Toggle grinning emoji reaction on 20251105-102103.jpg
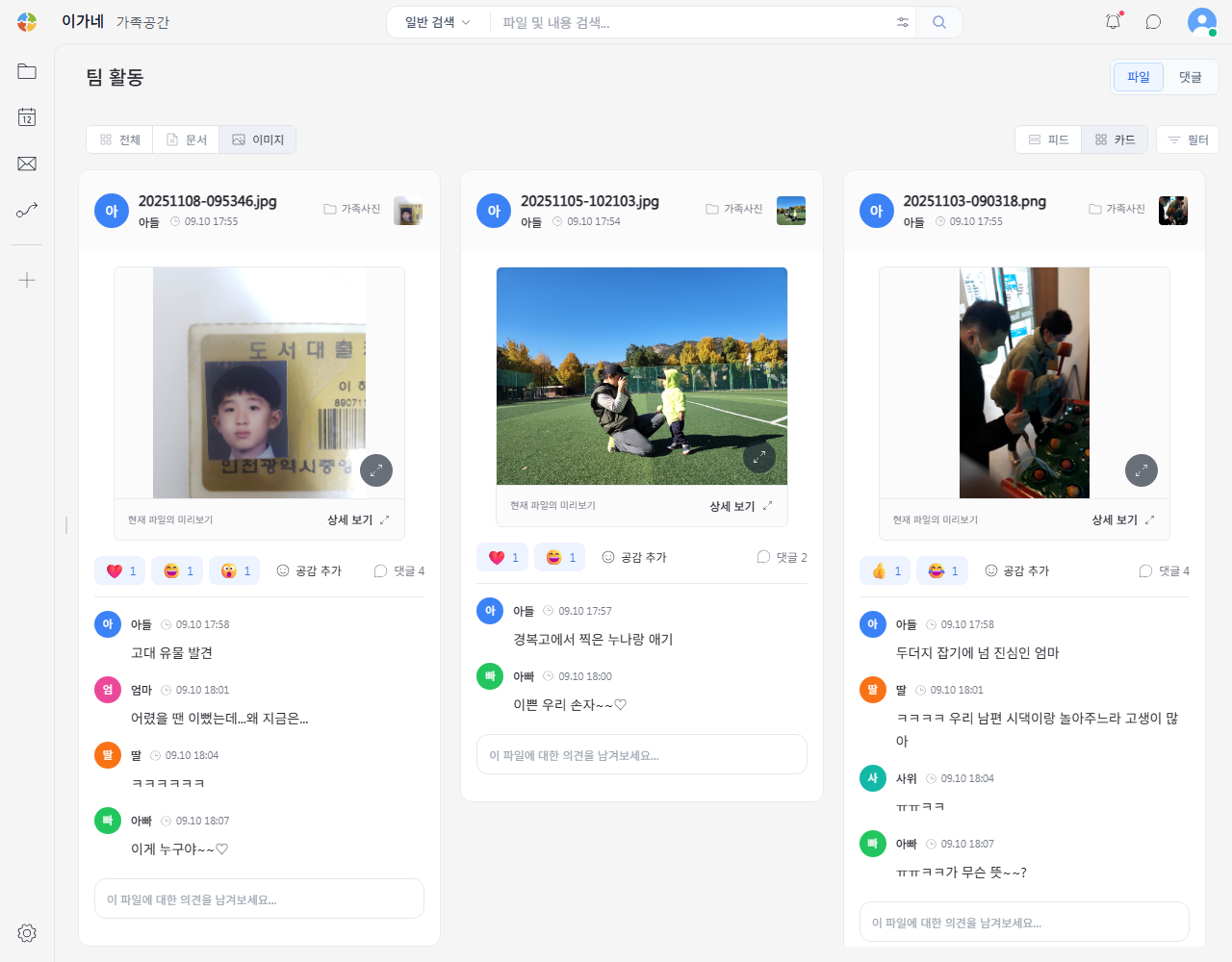 [559, 557]
